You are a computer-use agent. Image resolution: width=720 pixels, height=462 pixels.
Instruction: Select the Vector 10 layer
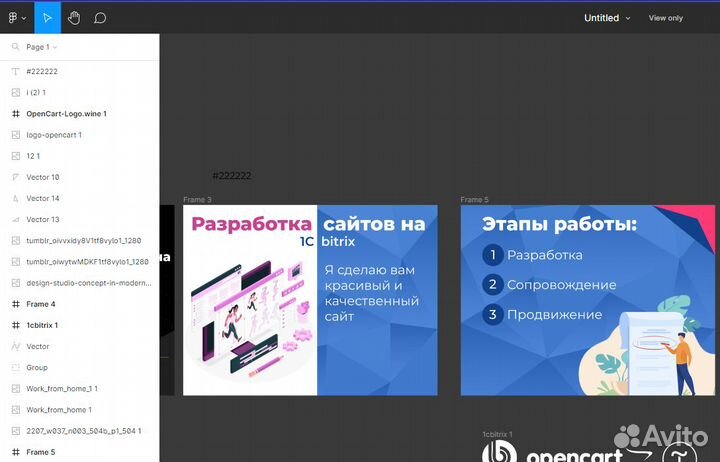pyautogui.click(x=80, y=177)
